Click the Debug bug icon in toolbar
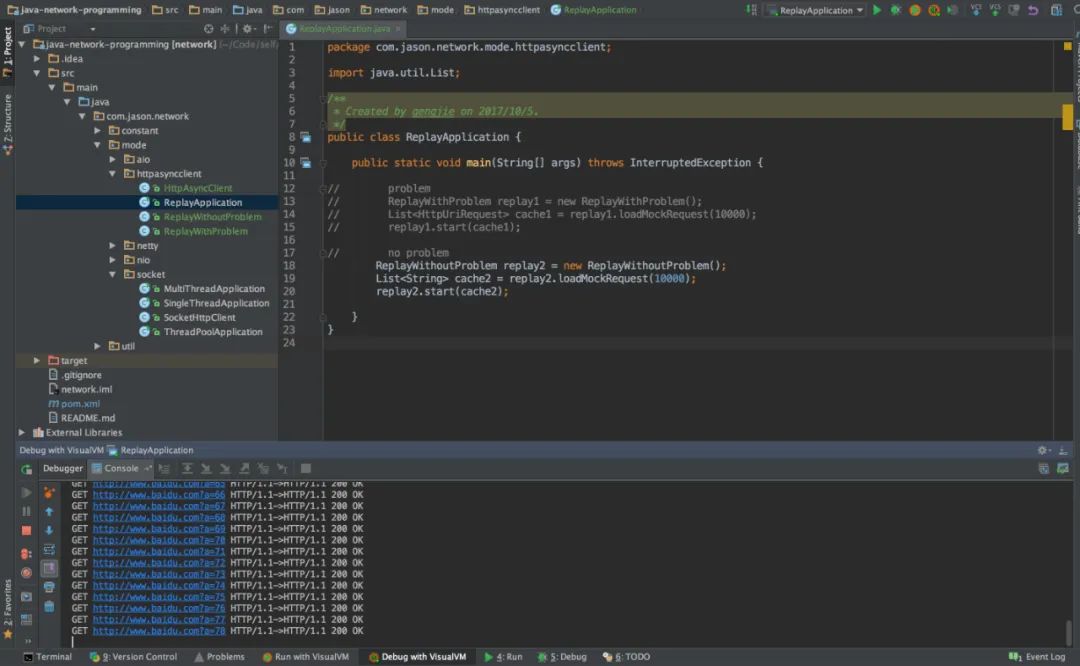The image size is (1080, 666). click(896, 10)
